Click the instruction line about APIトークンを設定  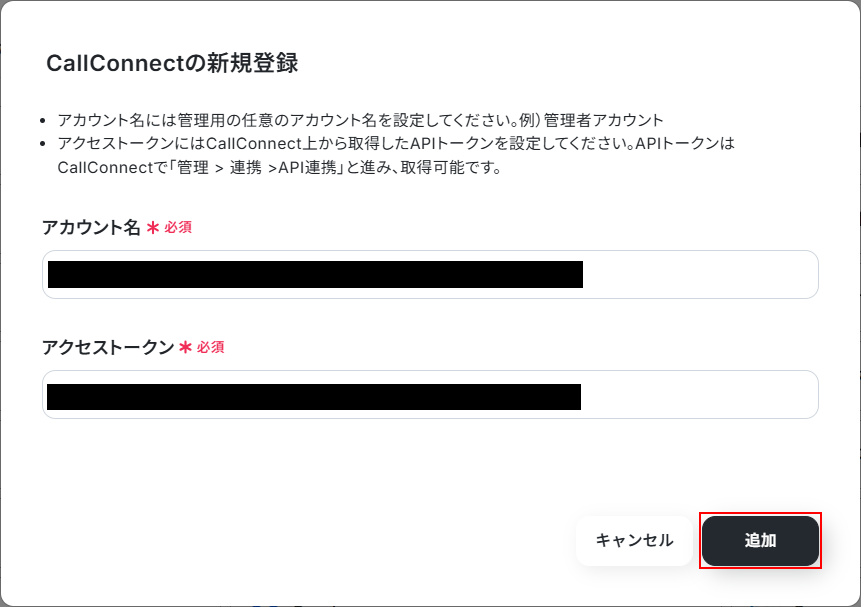(x=395, y=155)
